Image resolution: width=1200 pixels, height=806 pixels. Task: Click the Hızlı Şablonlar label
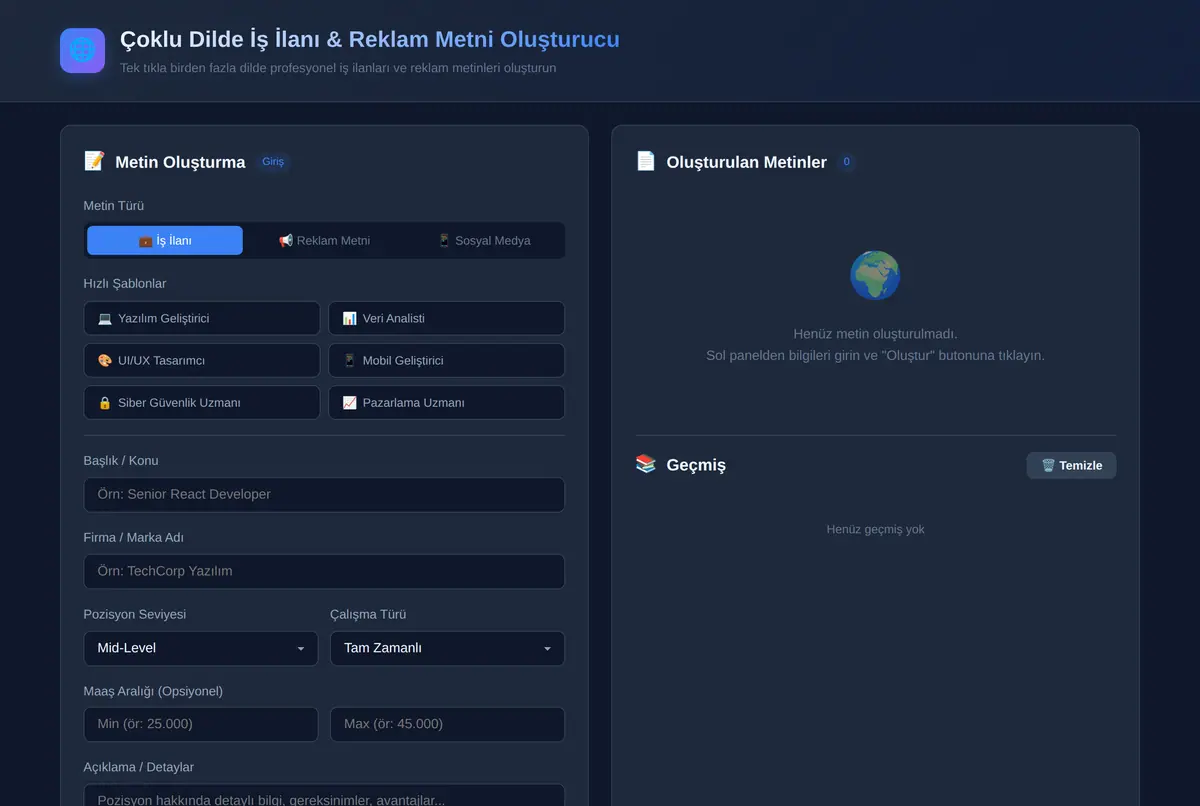[x=125, y=283]
